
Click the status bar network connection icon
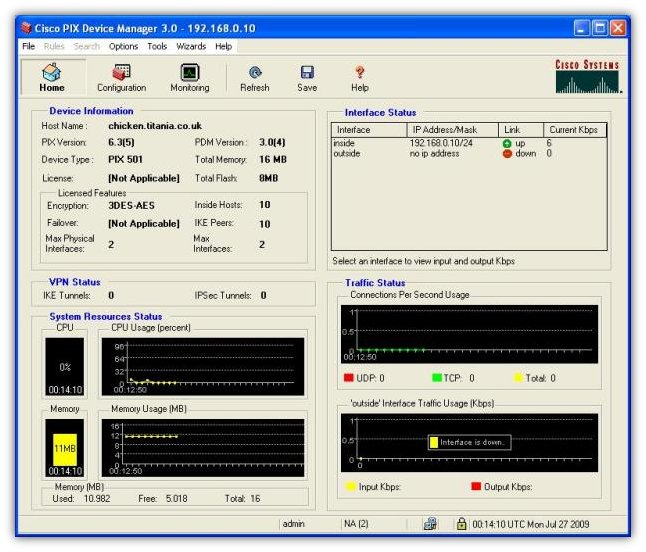pos(430,524)
